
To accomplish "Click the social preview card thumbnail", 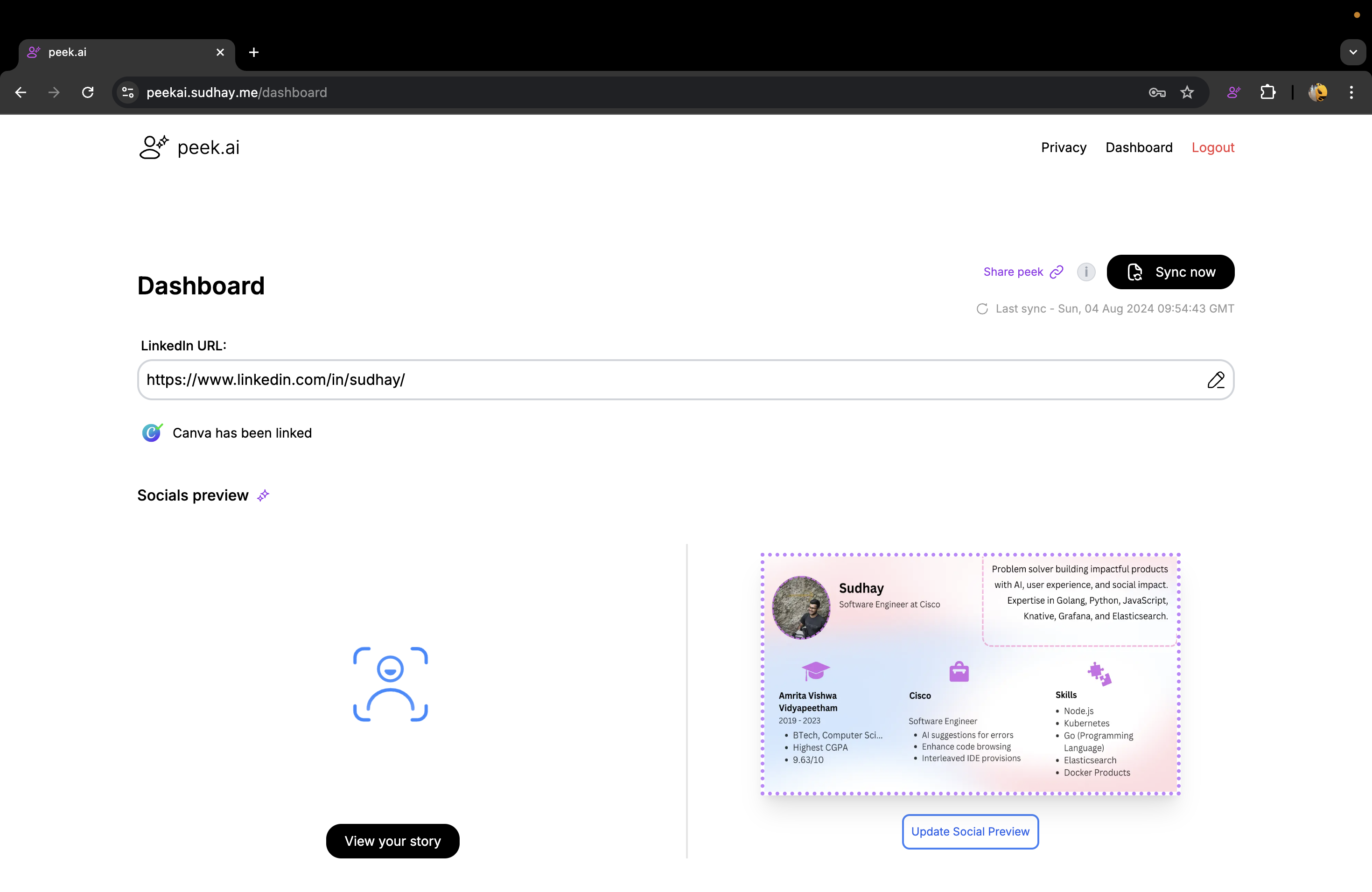I will click(x=970, y=674).
